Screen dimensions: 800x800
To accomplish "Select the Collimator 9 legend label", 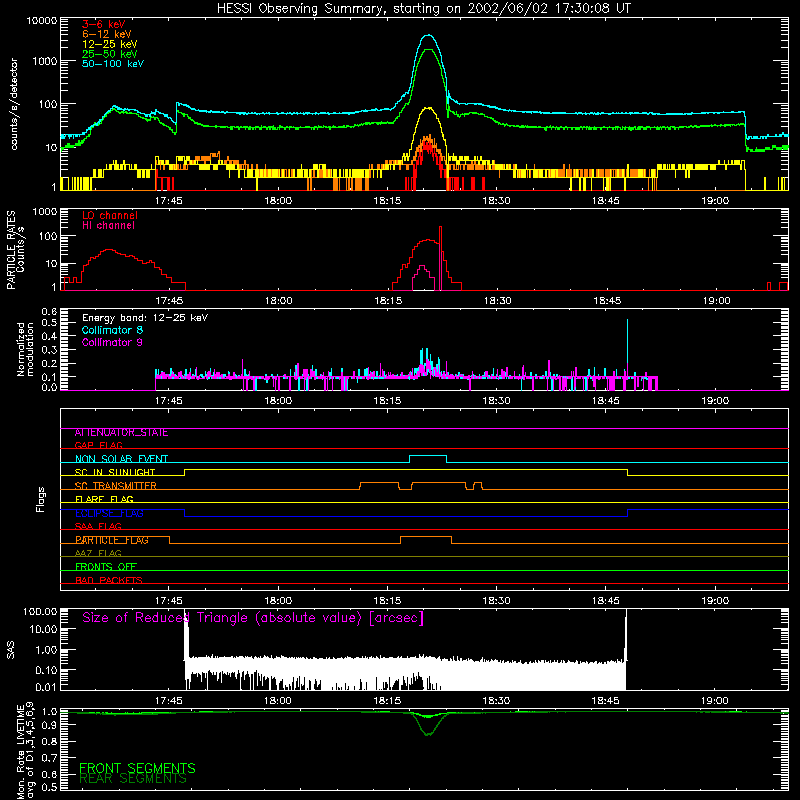I will [112, 342].
